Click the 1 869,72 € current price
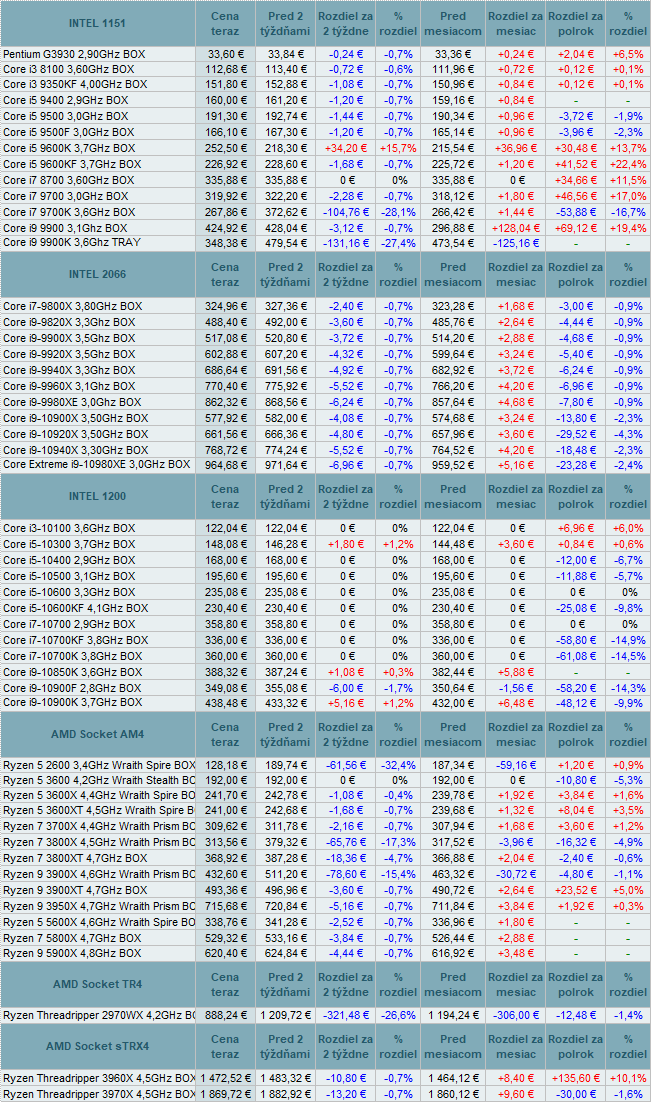651x1102 pixels. (x=226, y=1094)
